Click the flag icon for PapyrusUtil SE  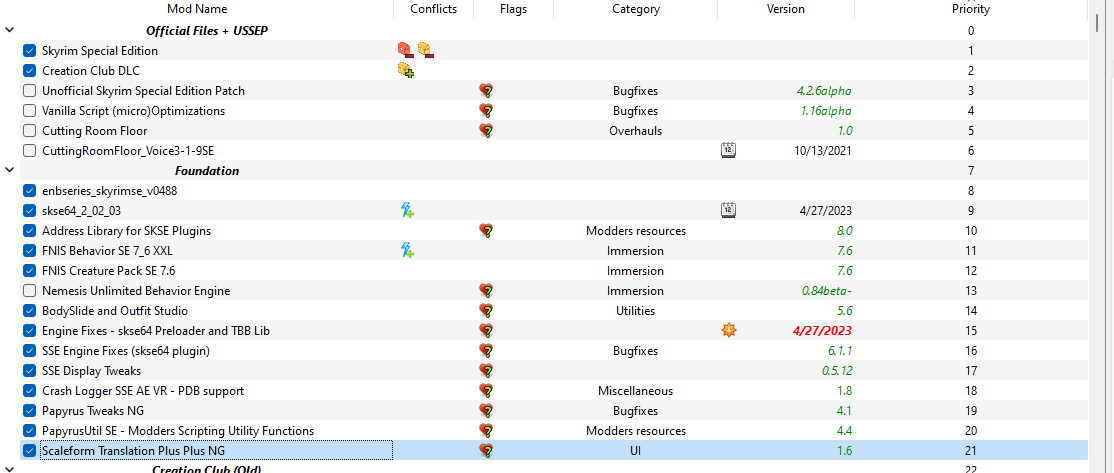point(486,430)
